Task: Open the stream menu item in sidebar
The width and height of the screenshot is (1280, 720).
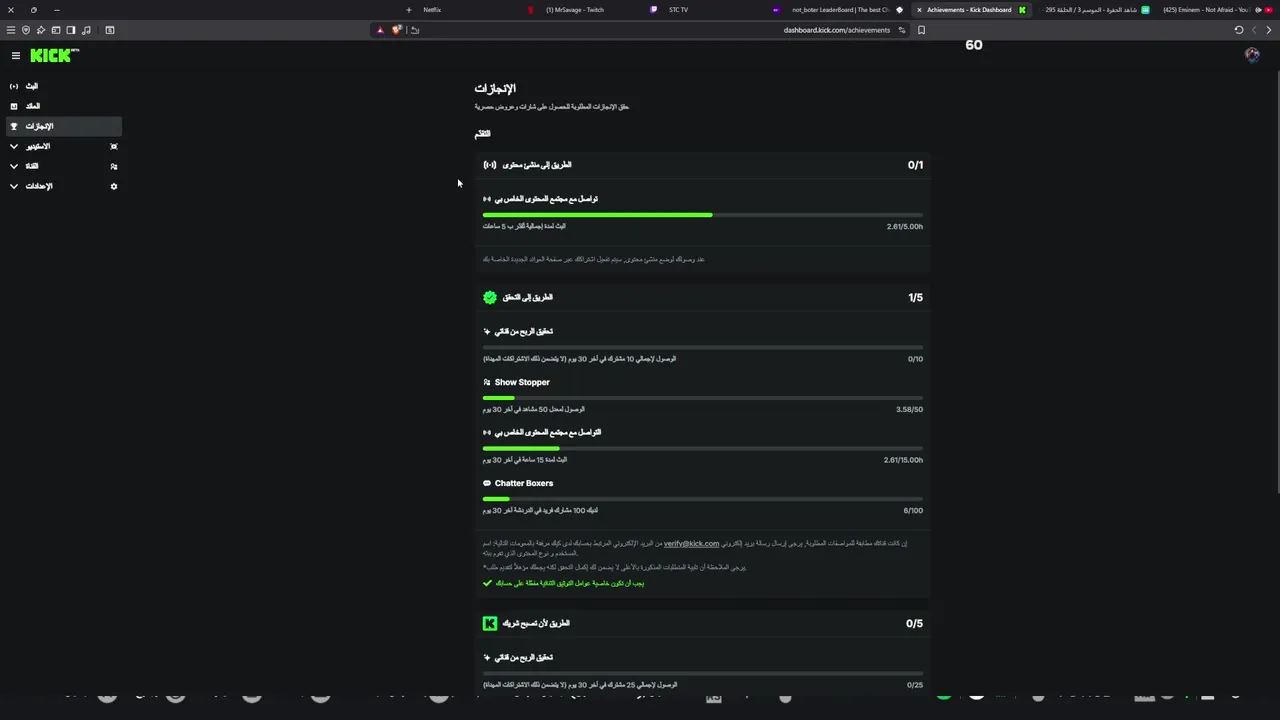Action: point(64,86)
